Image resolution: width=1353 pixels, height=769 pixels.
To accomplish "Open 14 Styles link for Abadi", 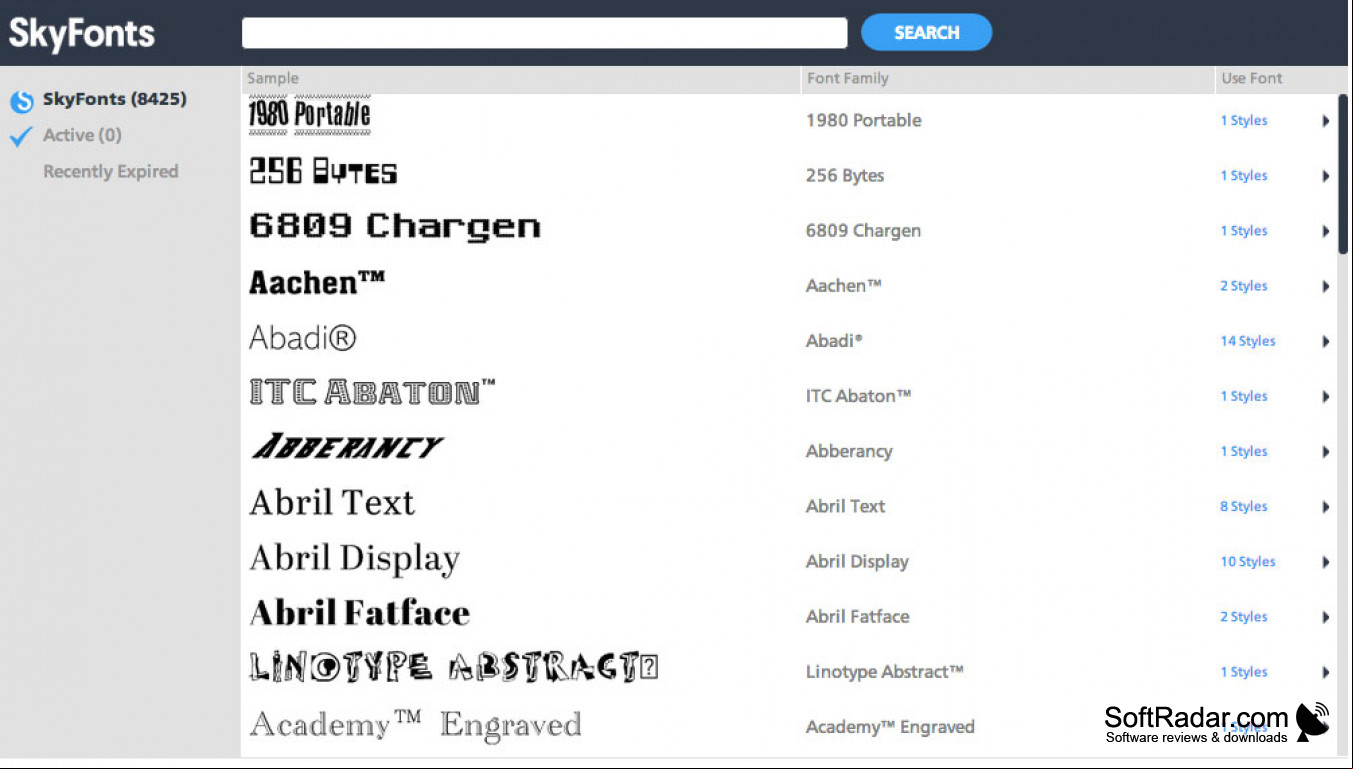I will [x=1247, y=340].
